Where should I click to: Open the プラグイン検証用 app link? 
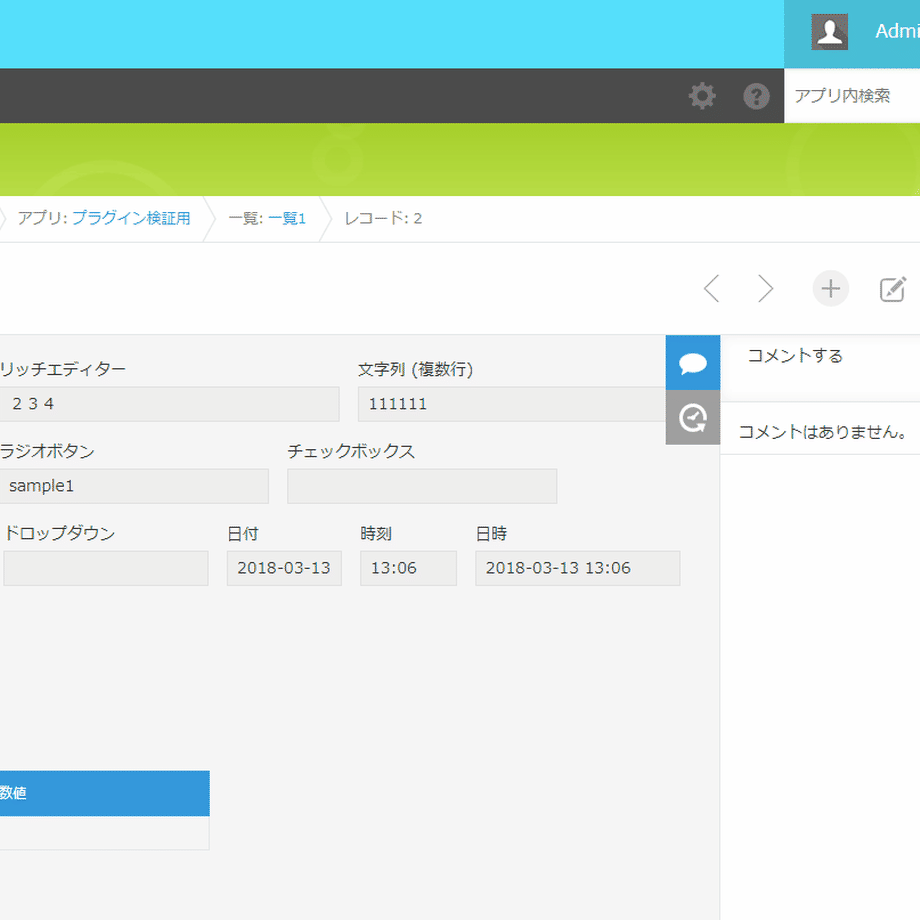click(131, 218)
